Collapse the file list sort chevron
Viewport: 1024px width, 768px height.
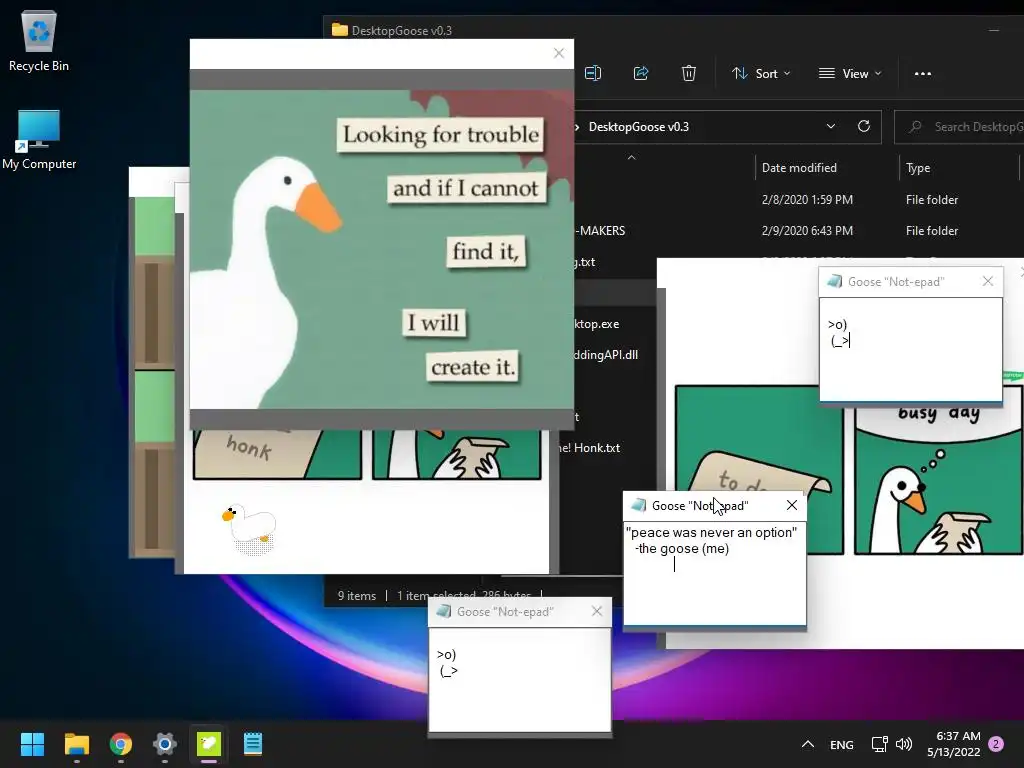pyautogui.click(x=632, y=157)
